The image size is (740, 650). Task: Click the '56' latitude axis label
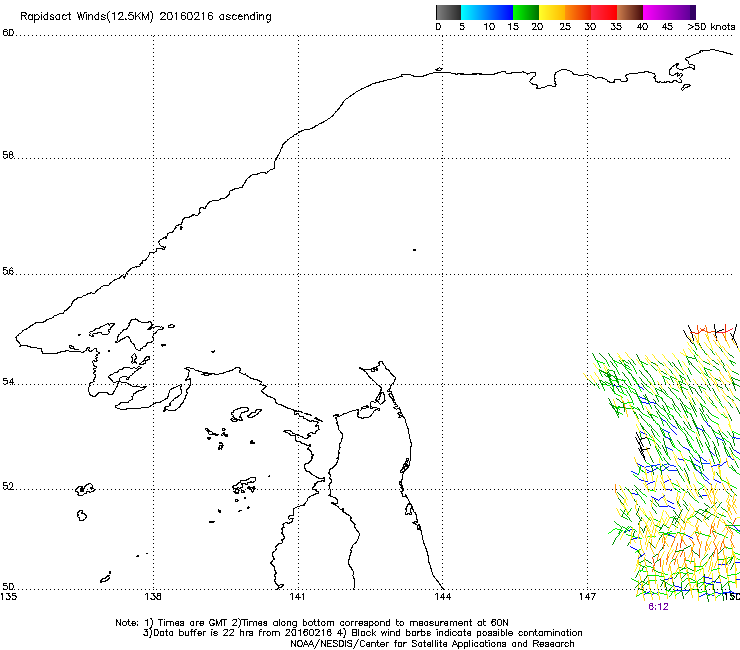(8, 271)
